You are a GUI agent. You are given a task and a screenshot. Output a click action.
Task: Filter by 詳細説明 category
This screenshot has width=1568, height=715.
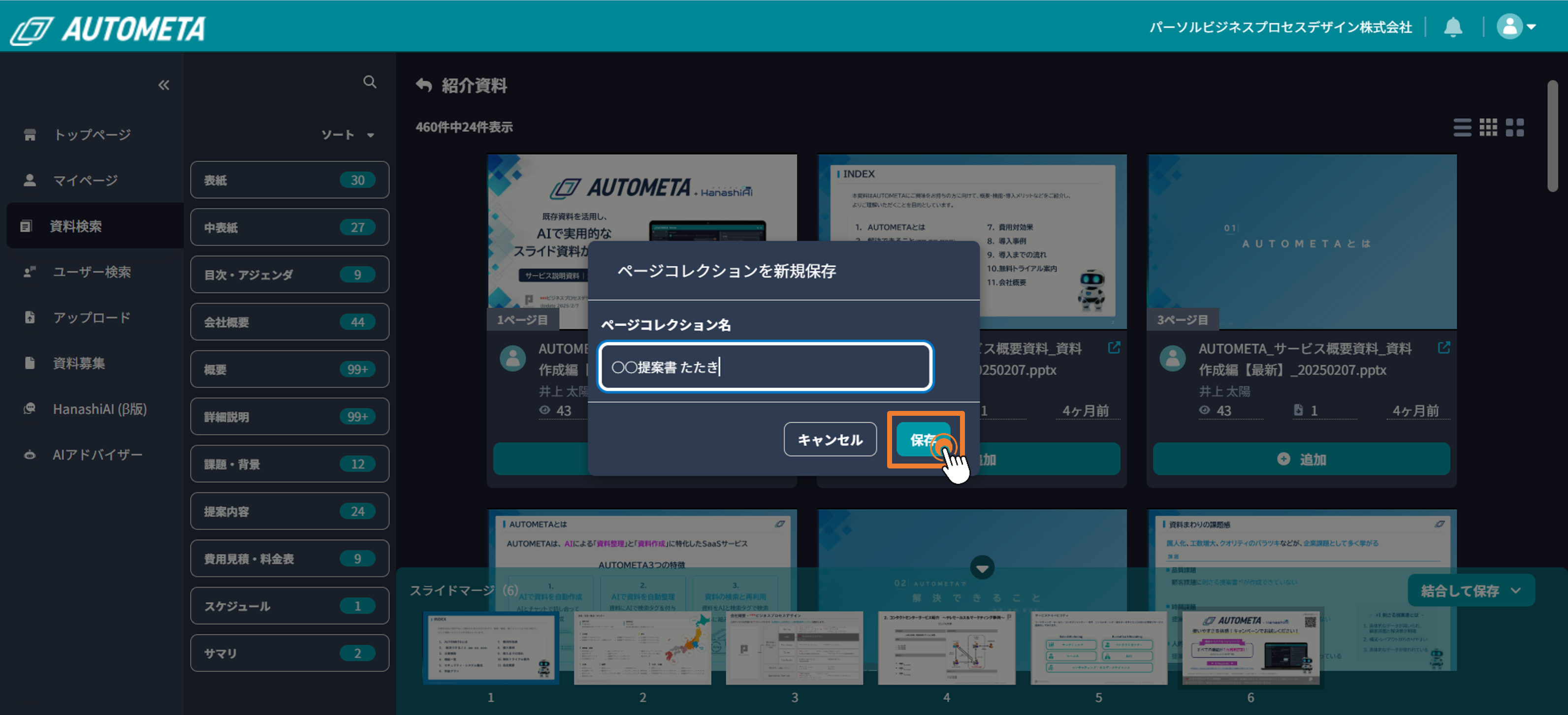coord(289,417)
